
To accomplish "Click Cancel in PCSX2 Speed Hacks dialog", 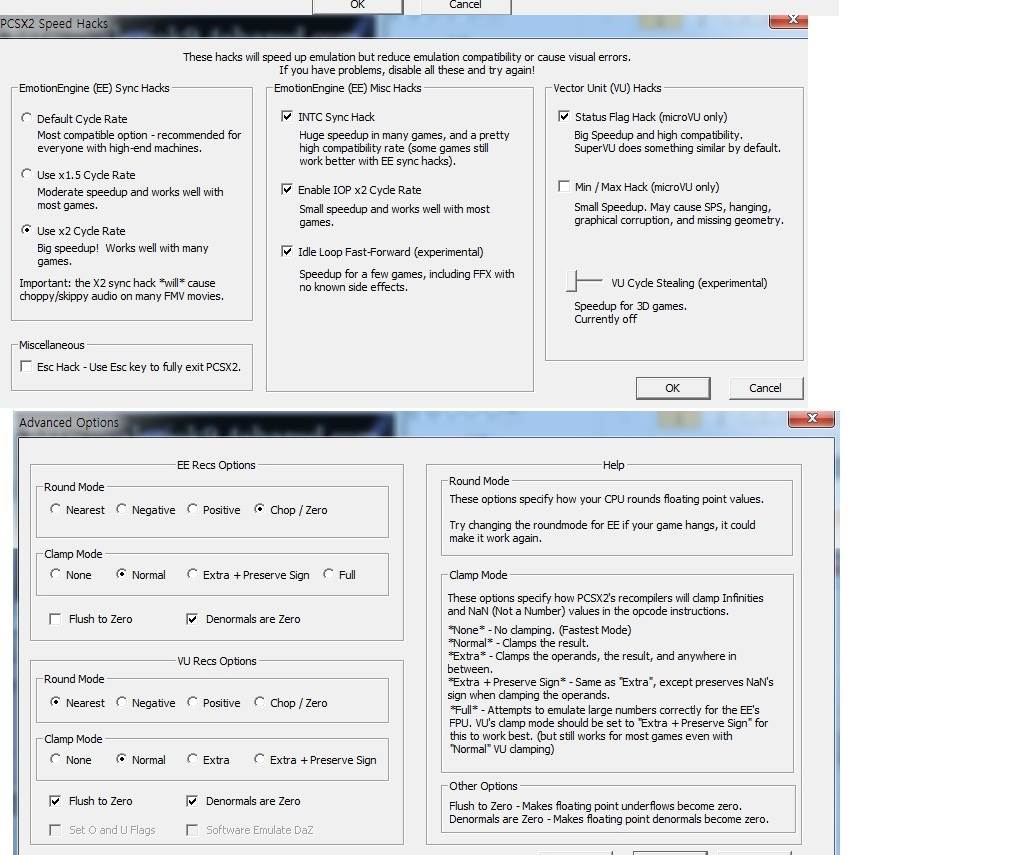I will click(766, 388).
